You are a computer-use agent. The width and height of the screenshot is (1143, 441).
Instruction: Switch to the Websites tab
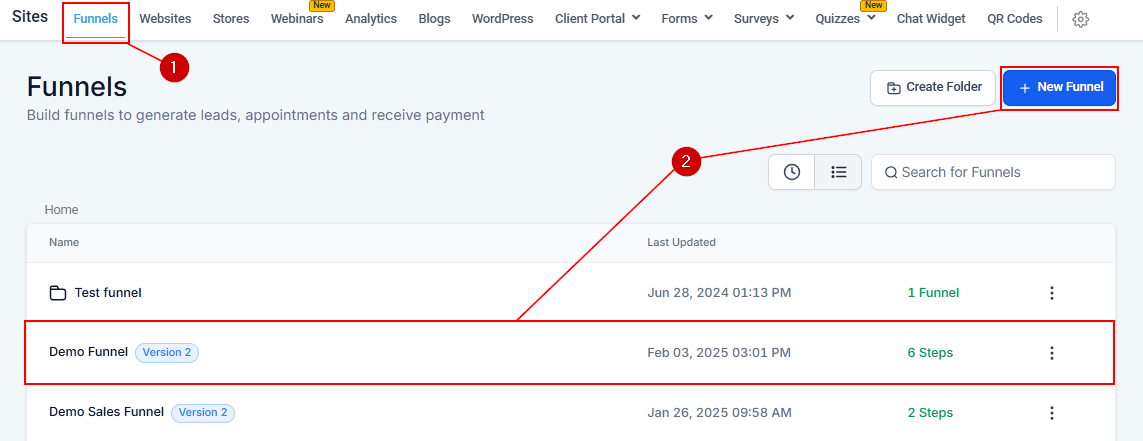tap(165, 19)
